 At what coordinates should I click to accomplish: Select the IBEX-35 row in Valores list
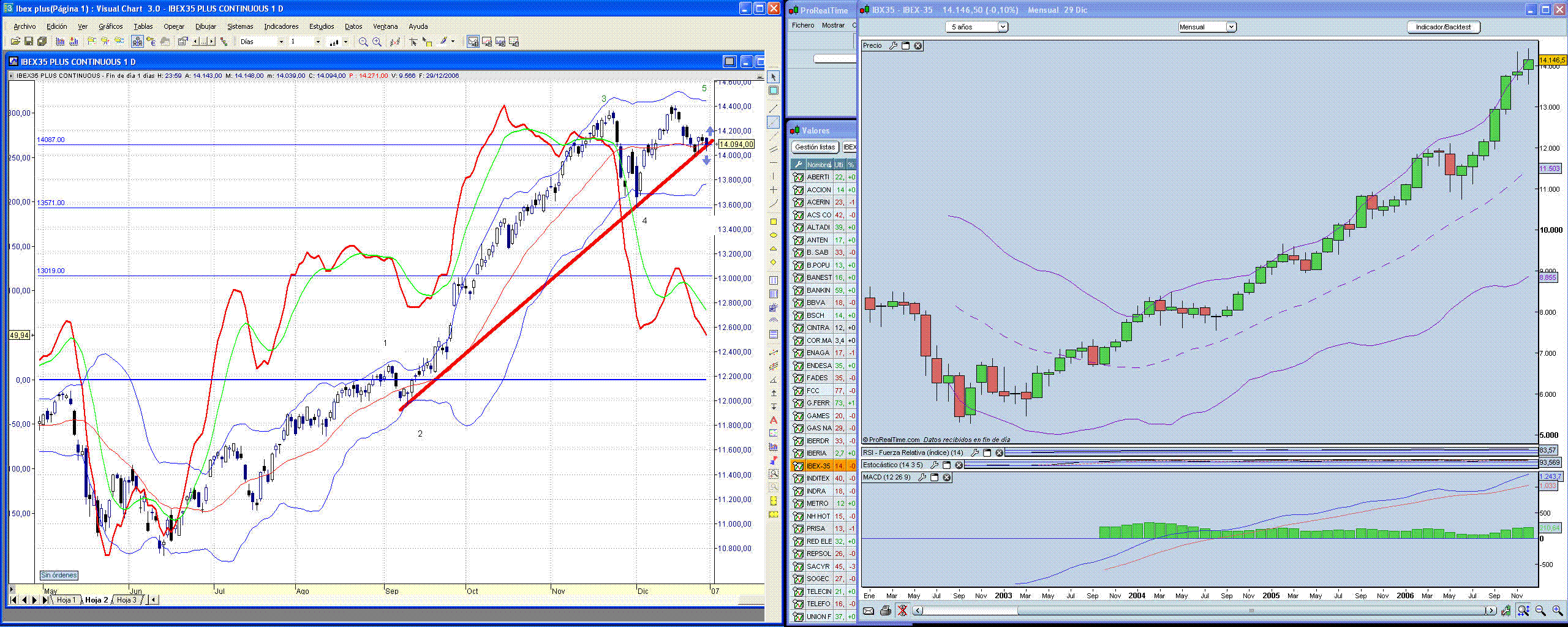click(823, 466)
